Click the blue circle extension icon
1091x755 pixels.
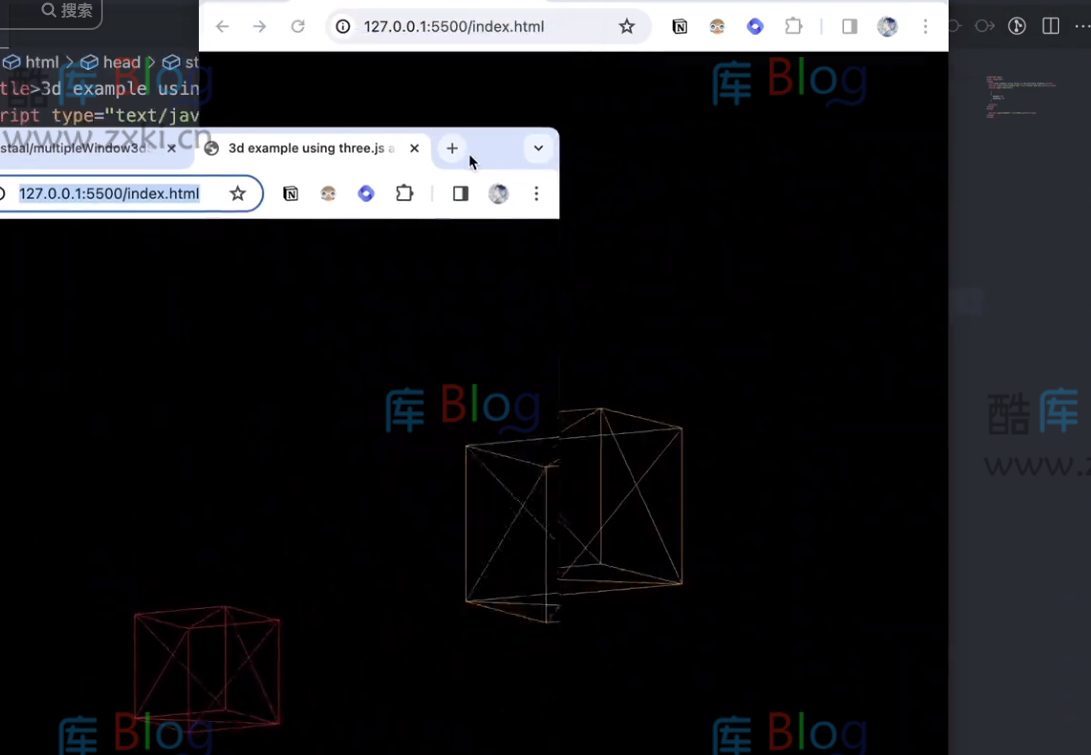pyautogui.click(x=755, y=26)
